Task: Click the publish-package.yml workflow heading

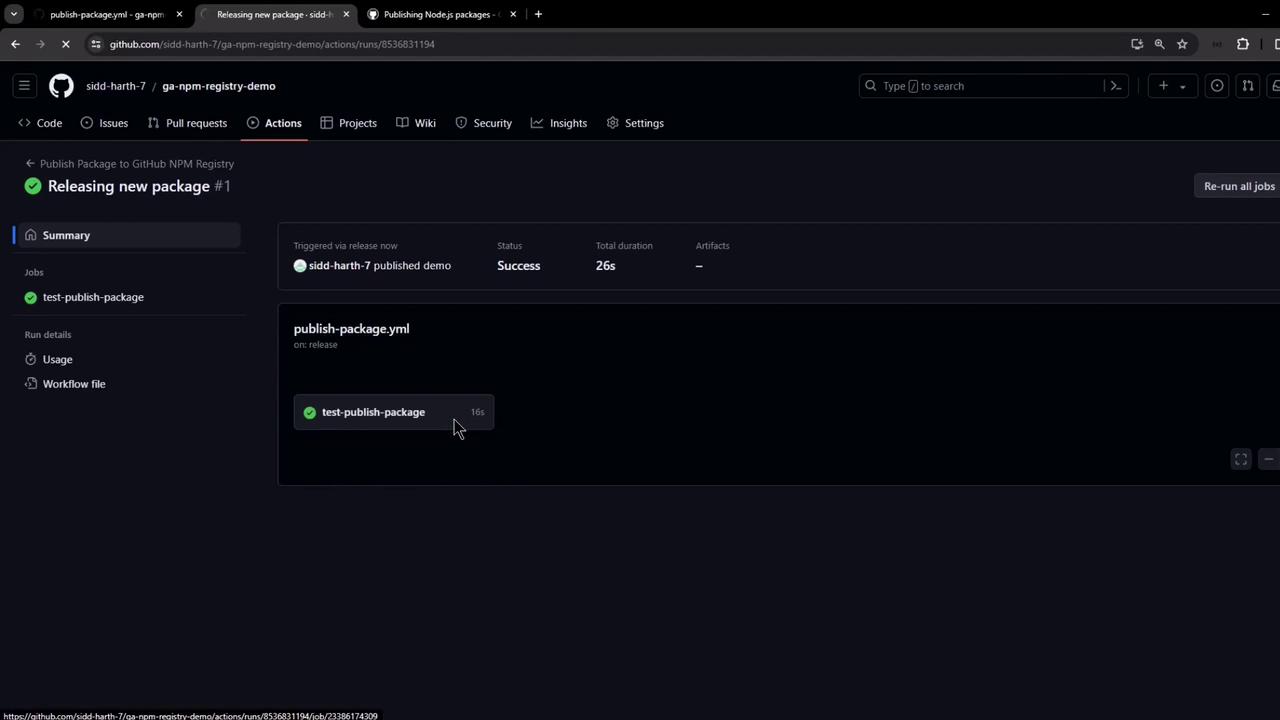Action: coord(352,329)
